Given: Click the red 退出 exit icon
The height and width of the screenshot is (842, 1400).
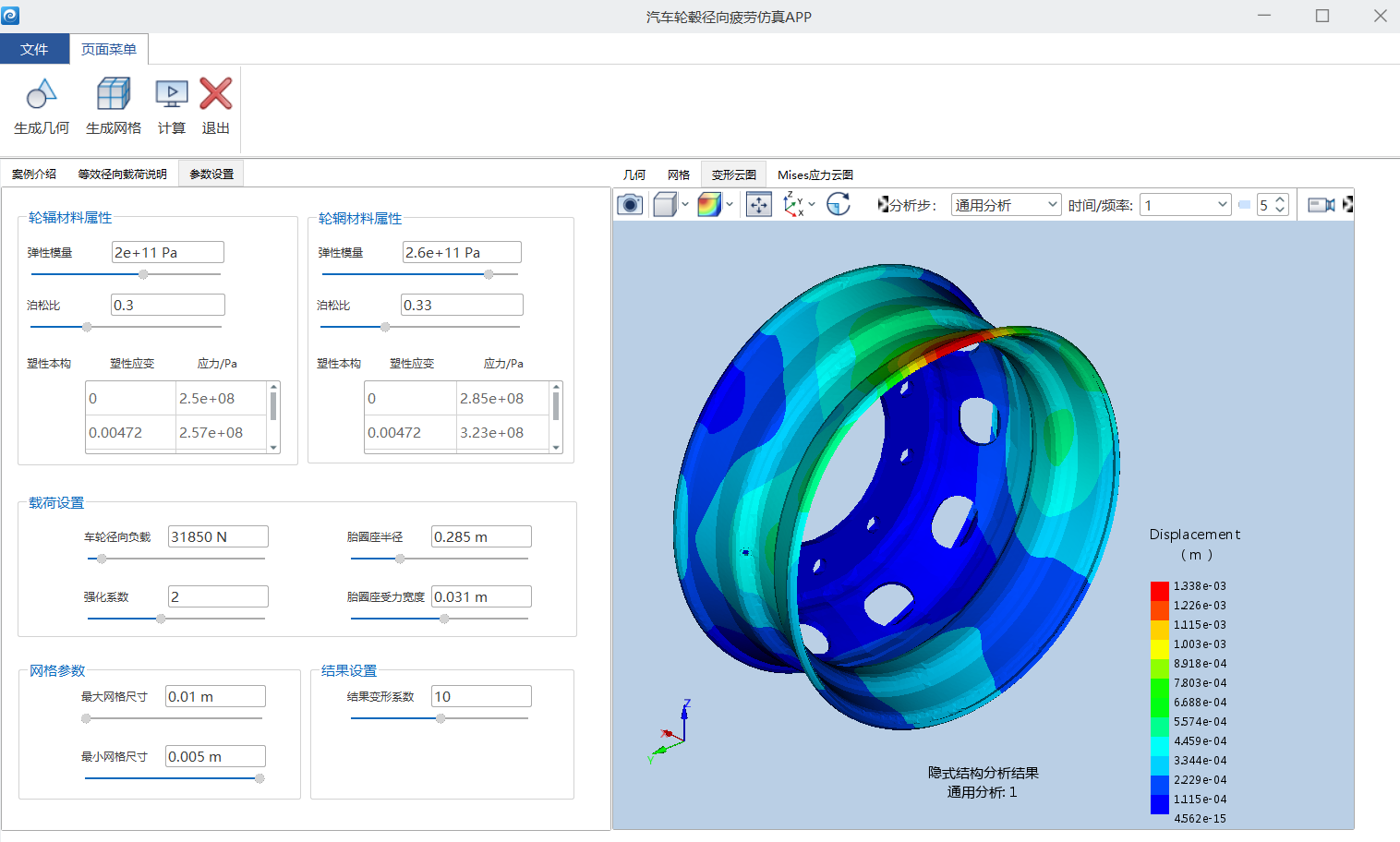Looking at the screenshot, I should tap(216, 94).
